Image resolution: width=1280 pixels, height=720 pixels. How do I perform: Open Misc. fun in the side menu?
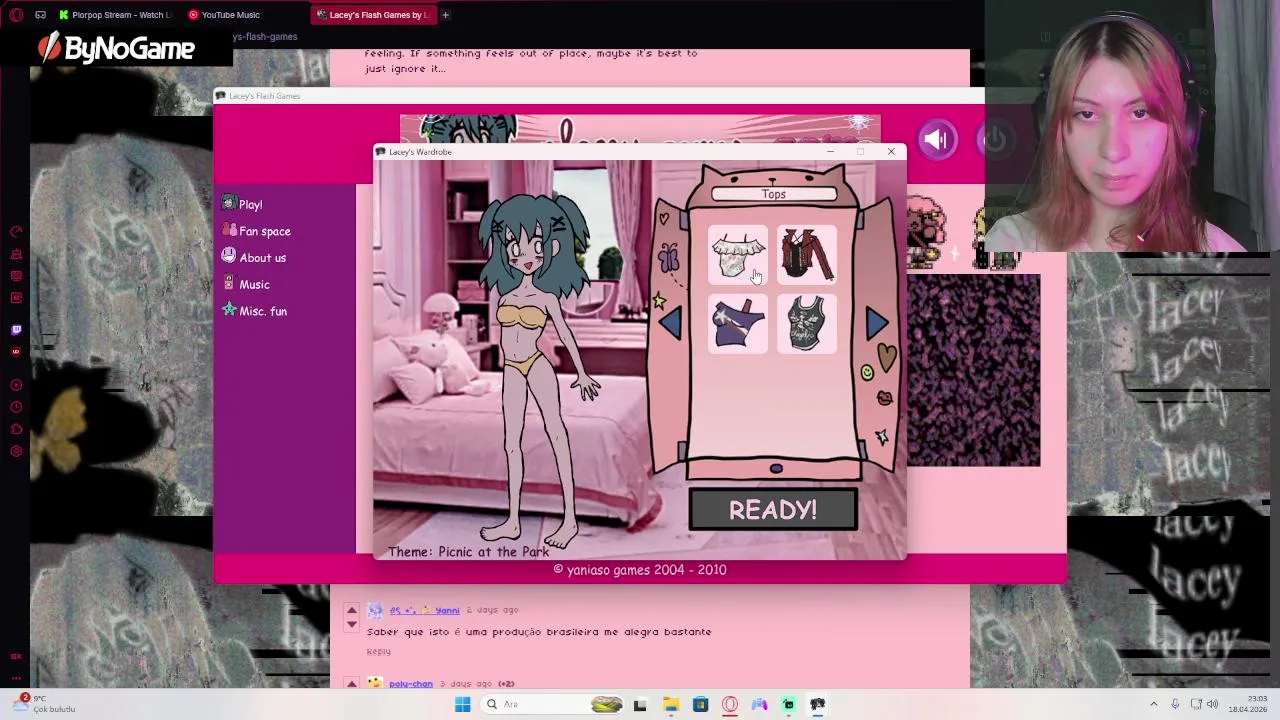(255, 311)
